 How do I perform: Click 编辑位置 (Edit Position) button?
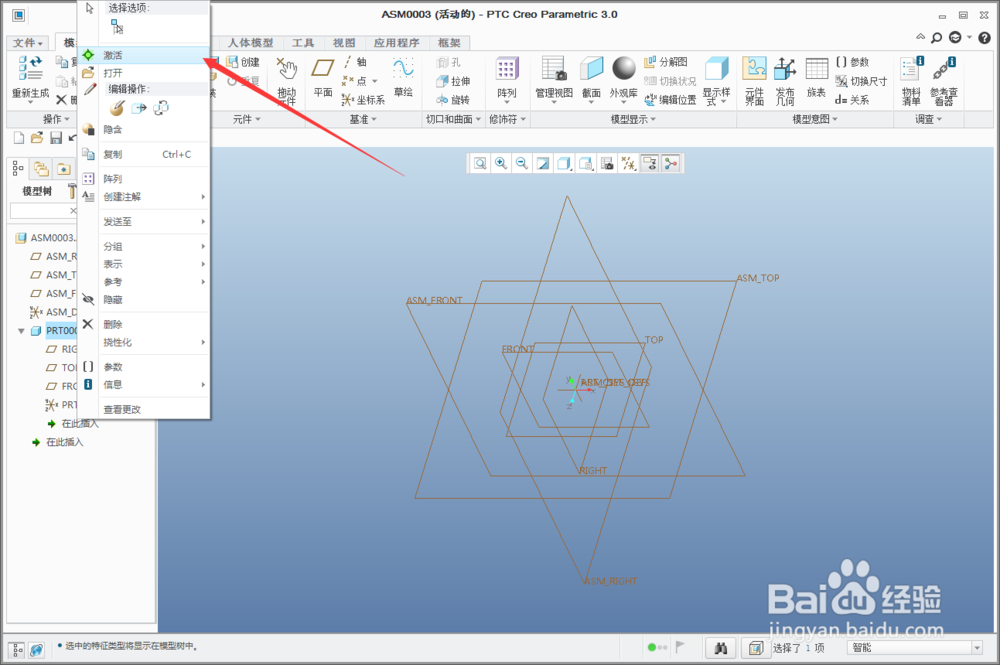[x=670, y=99]
